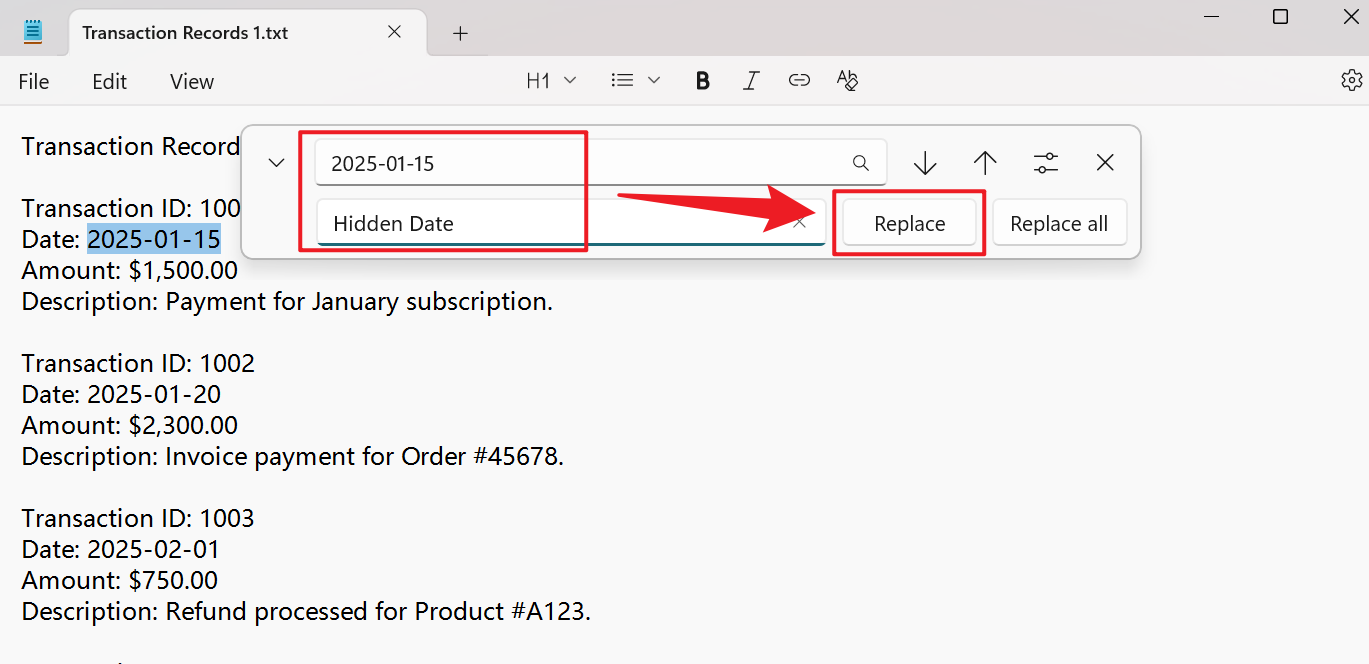Toggle italic formatting

click(751, 81)
